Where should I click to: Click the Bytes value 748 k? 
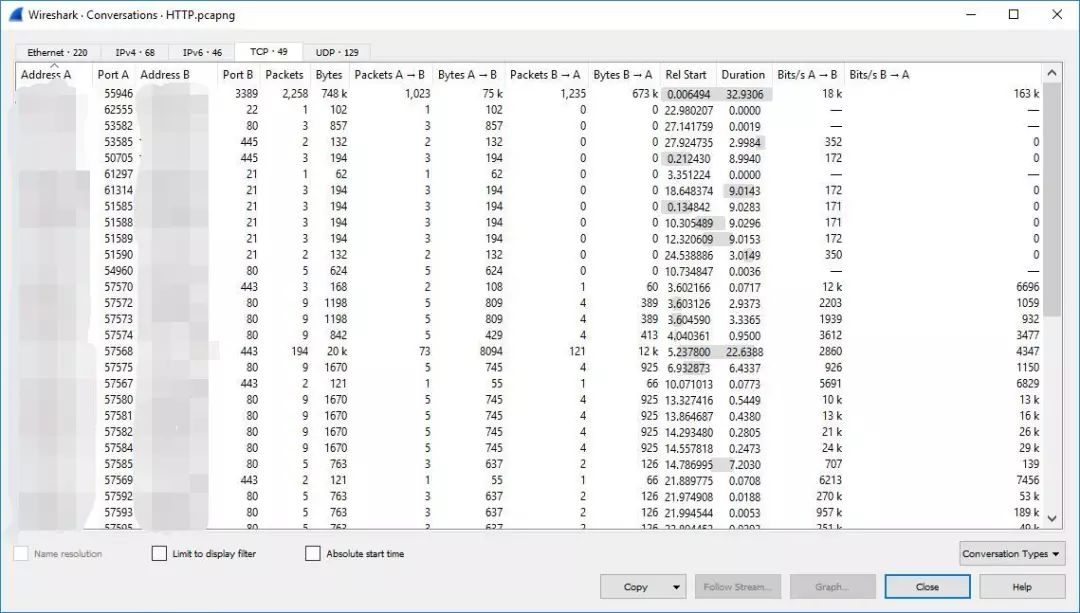coord(334,94)
